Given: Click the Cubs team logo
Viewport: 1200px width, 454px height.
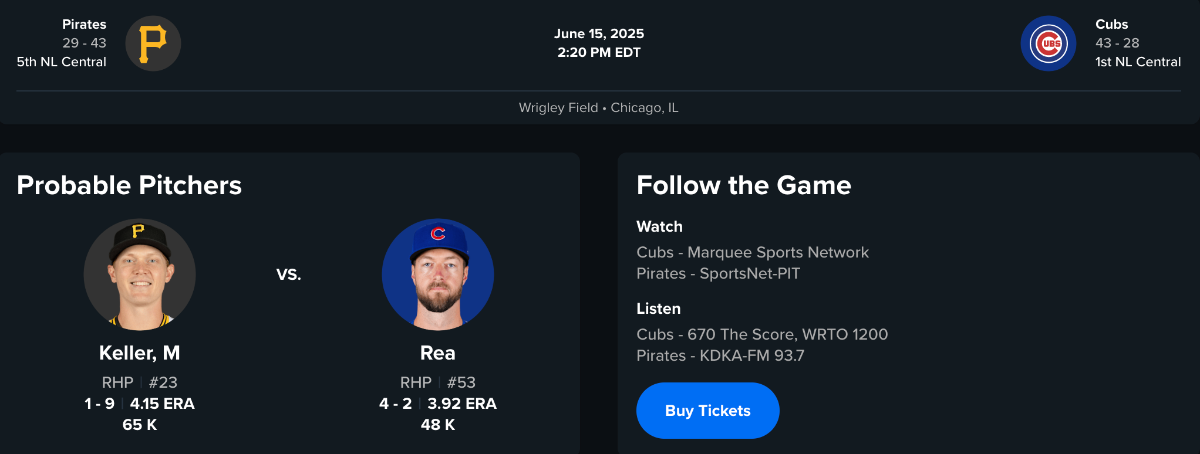Looking at the screenshot, I should point(1048,43).
